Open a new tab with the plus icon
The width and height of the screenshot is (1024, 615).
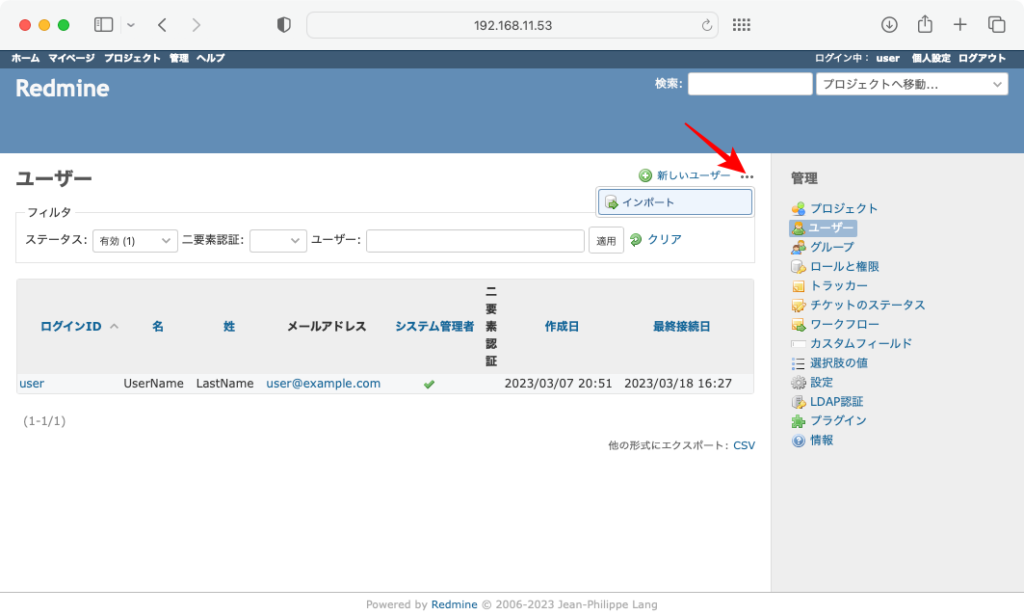[x=960, y=25]
